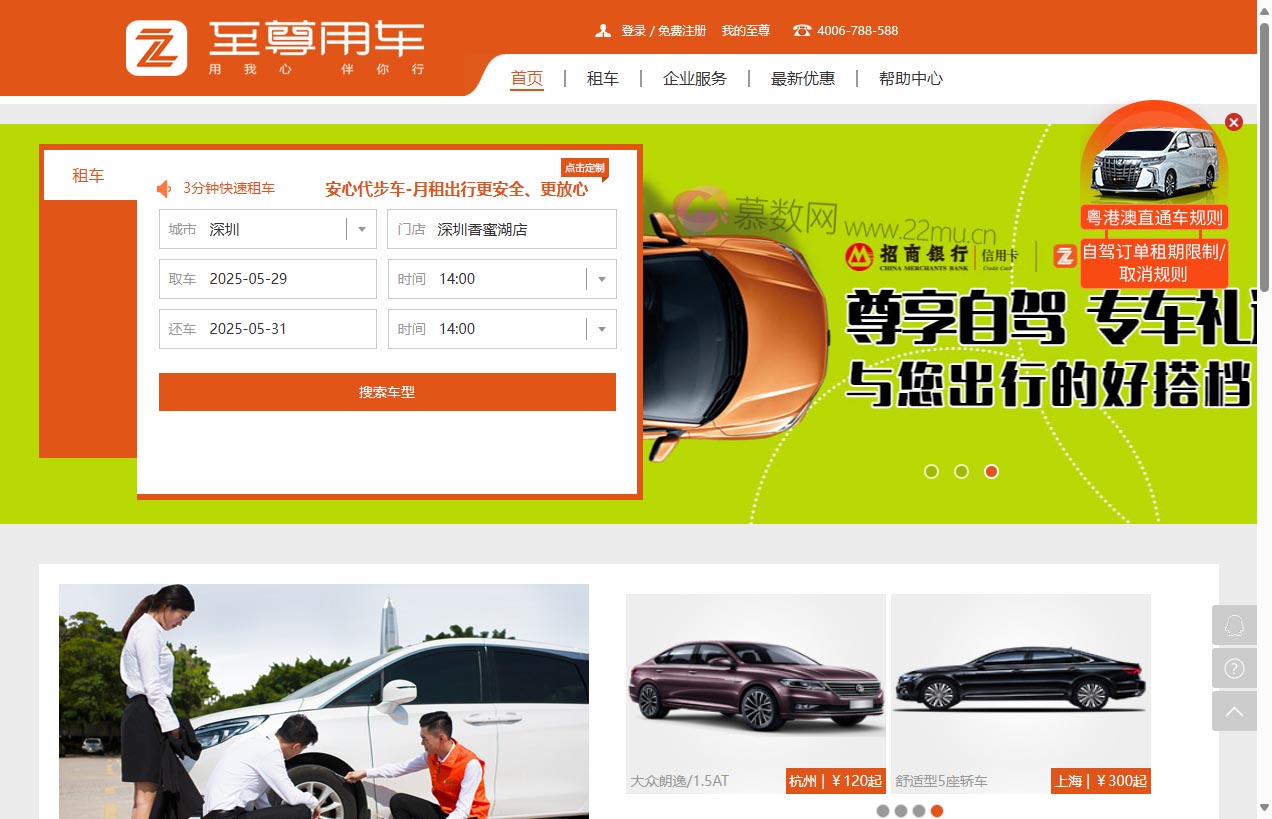Switch to the 最新优惠 tab
1272x819 pixels.
point(802,78)
